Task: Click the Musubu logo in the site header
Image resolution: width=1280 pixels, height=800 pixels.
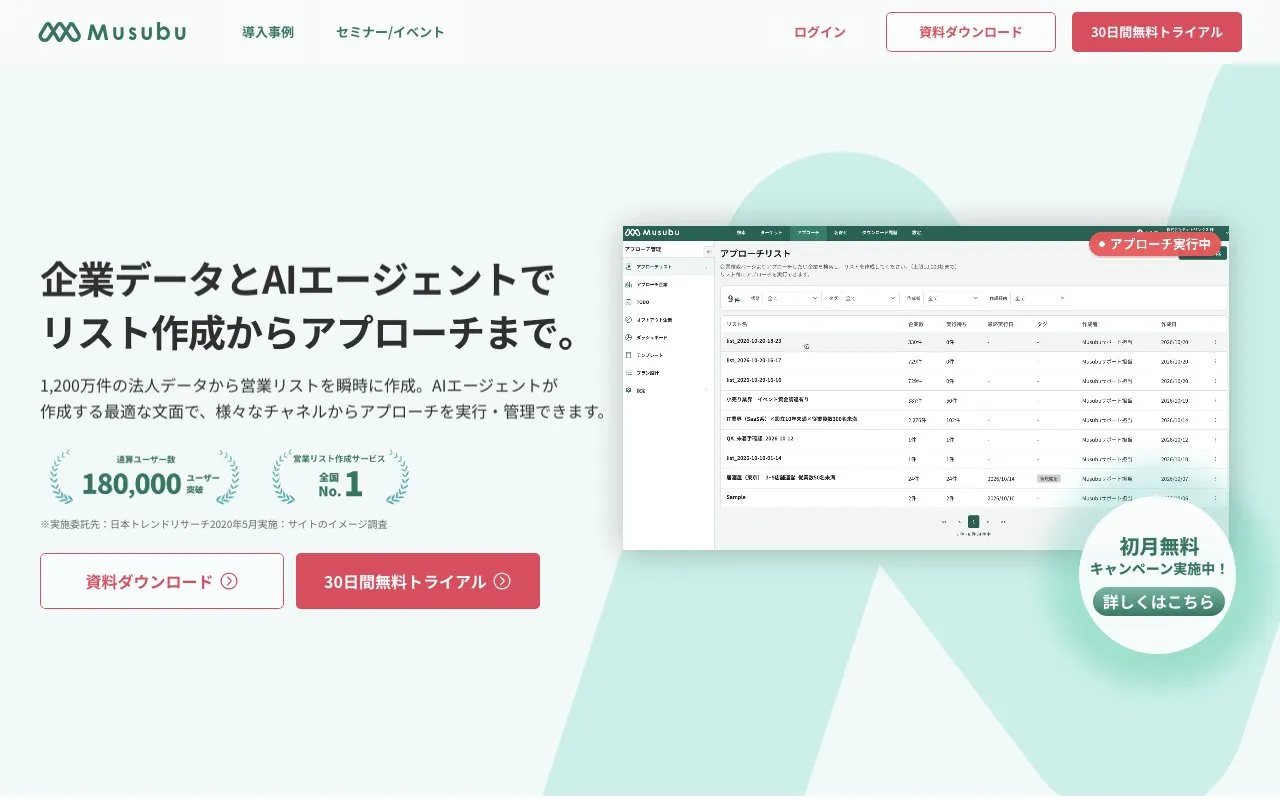Action: (112, 32)
